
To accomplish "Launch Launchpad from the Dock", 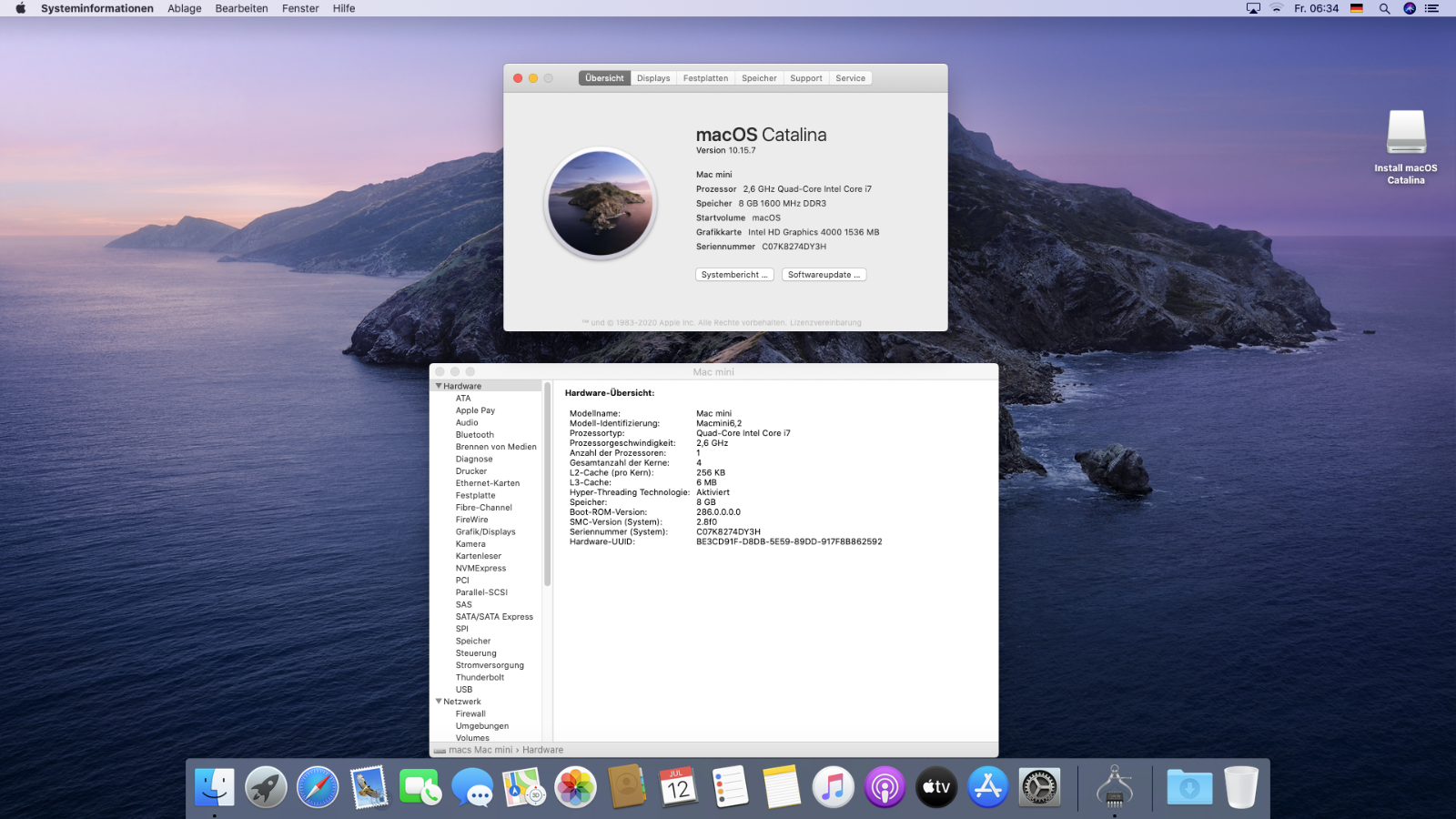I will (266, 787).
